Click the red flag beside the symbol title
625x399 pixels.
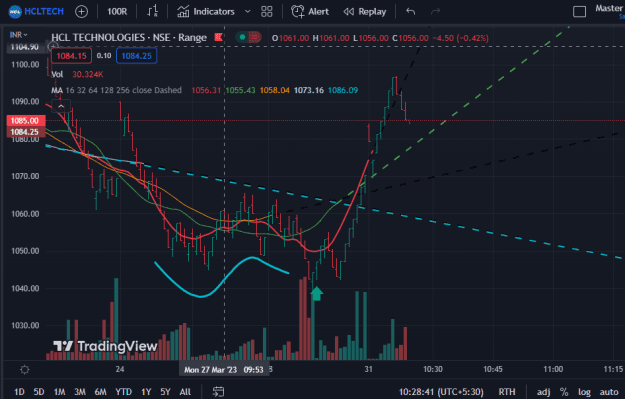[218, 37]
